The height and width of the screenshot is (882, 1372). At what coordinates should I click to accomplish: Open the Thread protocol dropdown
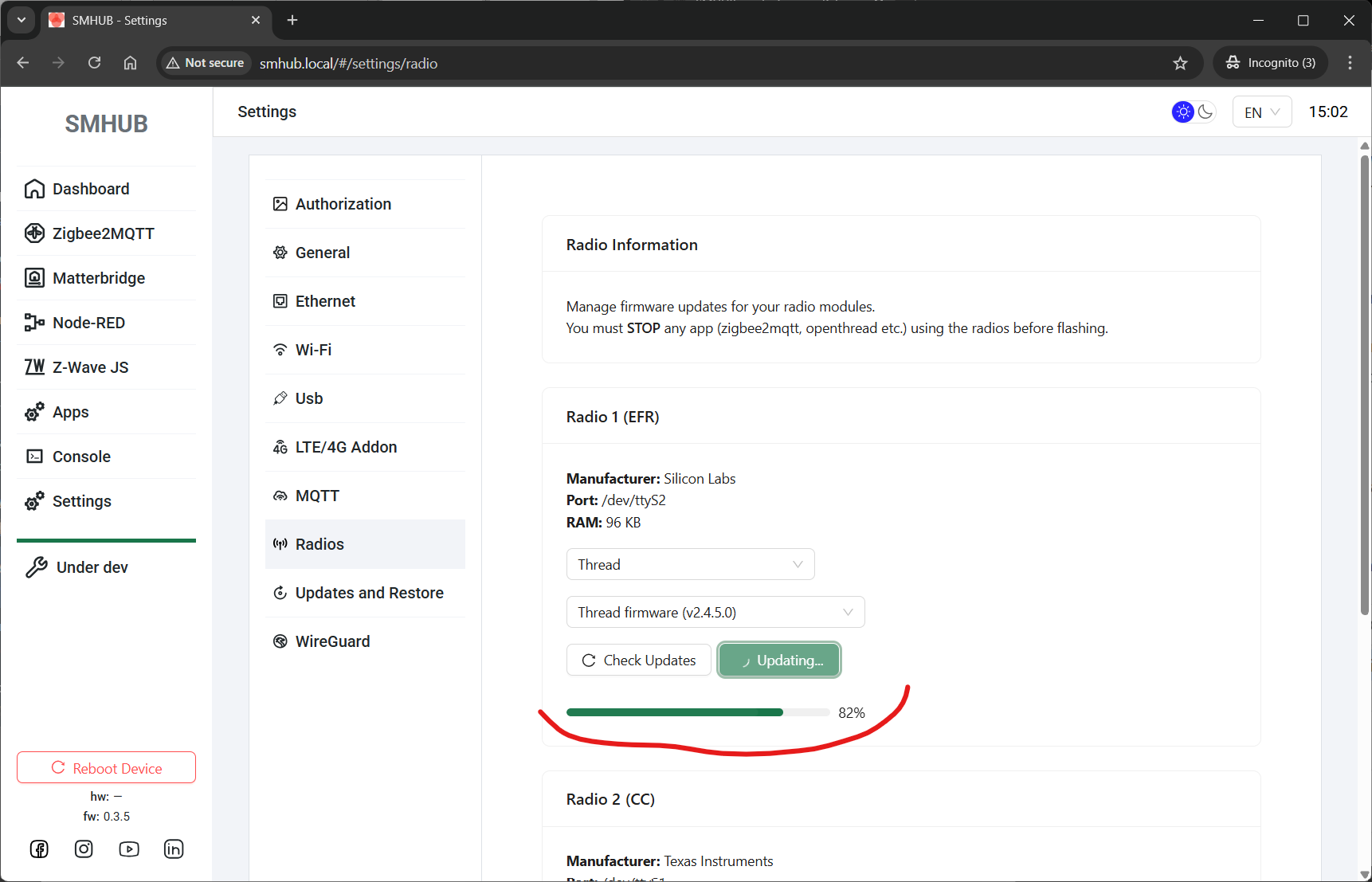(690, 565)
